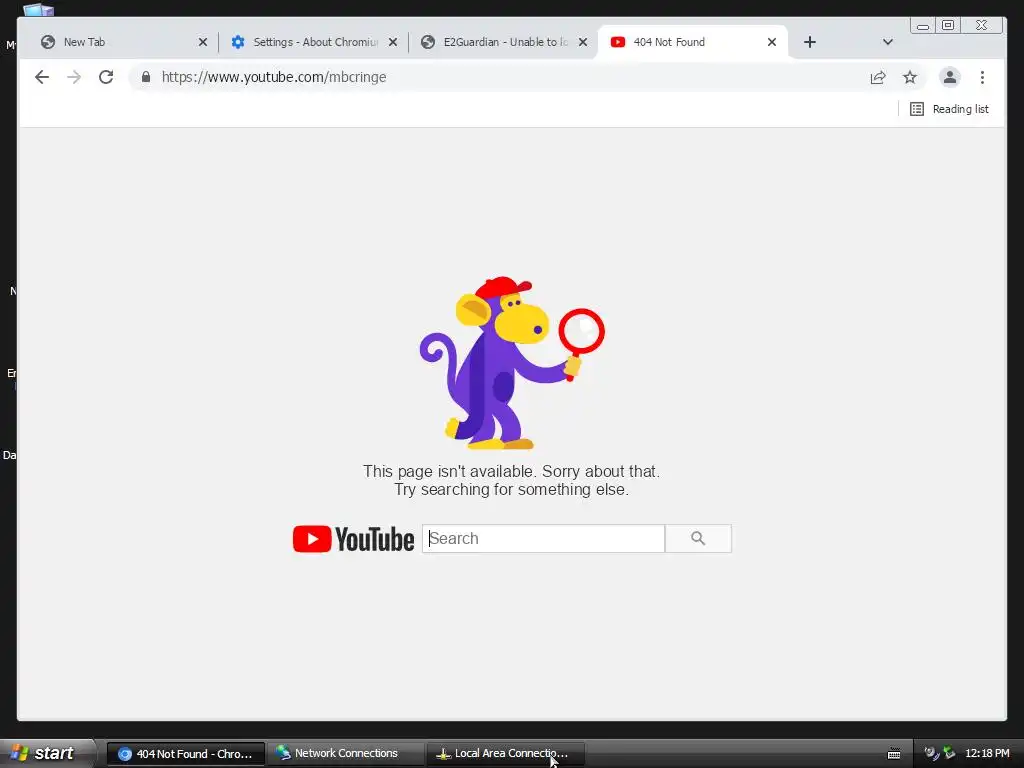Open Chromium's three-dot menu
This screenshot has width=1024, height=768.
click(982, 77)
